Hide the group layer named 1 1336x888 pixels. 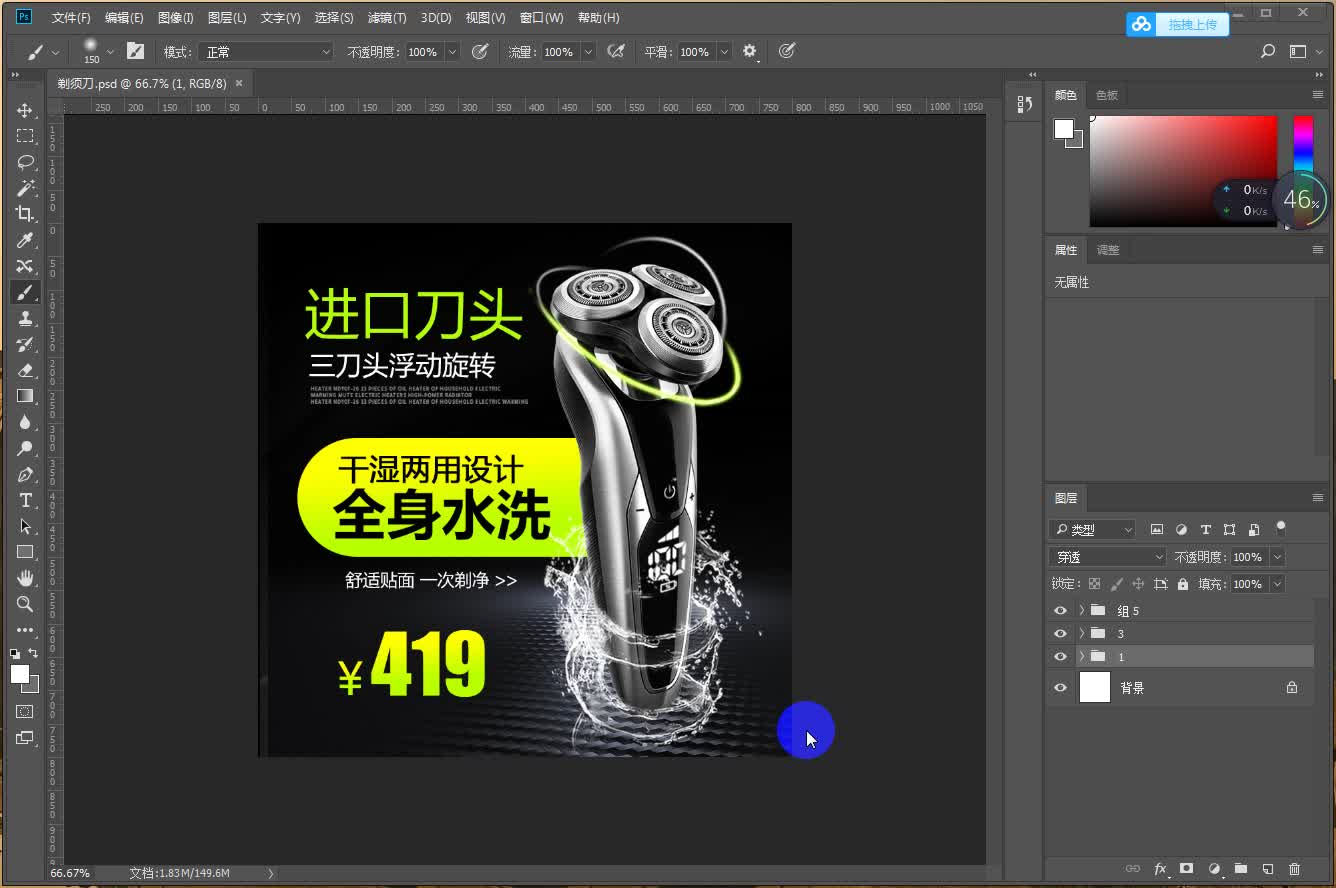[x=1060, y=656]
